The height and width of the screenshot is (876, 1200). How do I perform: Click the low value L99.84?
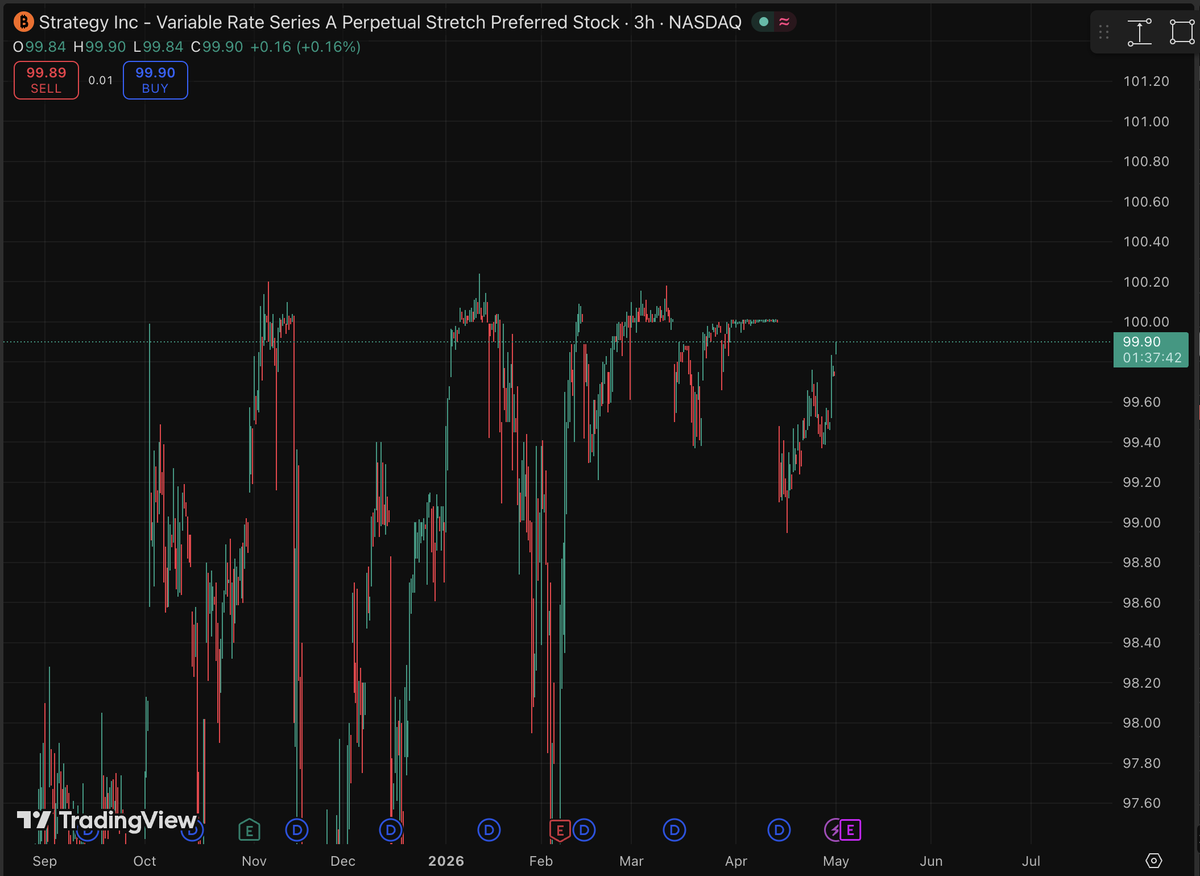coord(160,46)
